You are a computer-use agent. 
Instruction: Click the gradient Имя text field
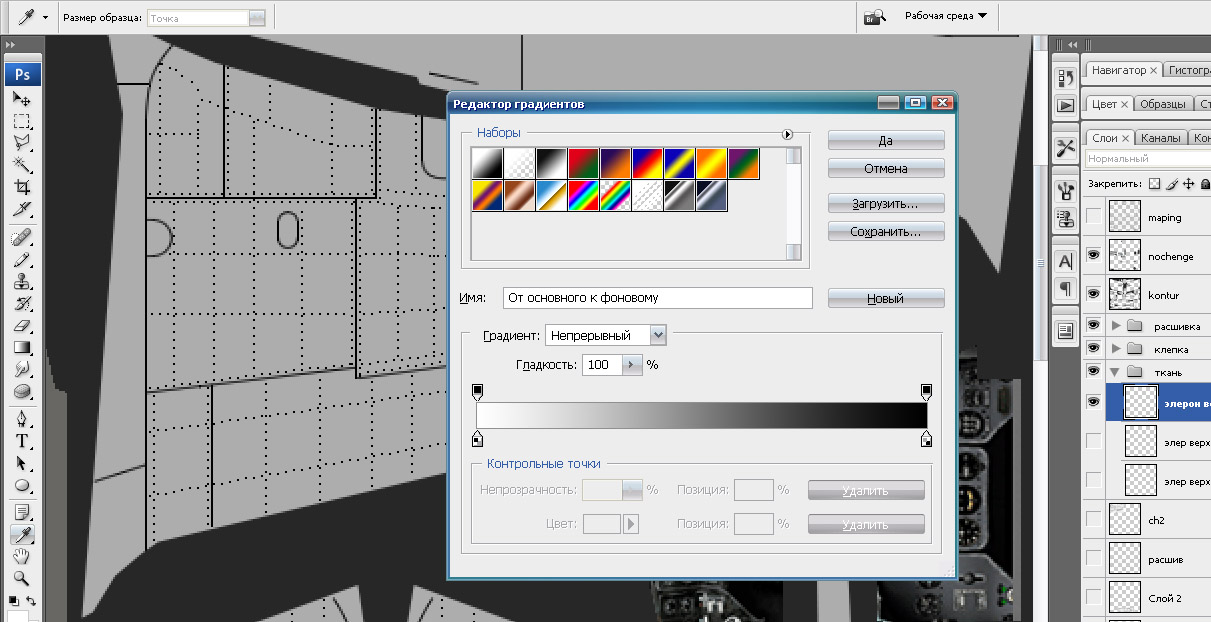[x=657, y=298]
